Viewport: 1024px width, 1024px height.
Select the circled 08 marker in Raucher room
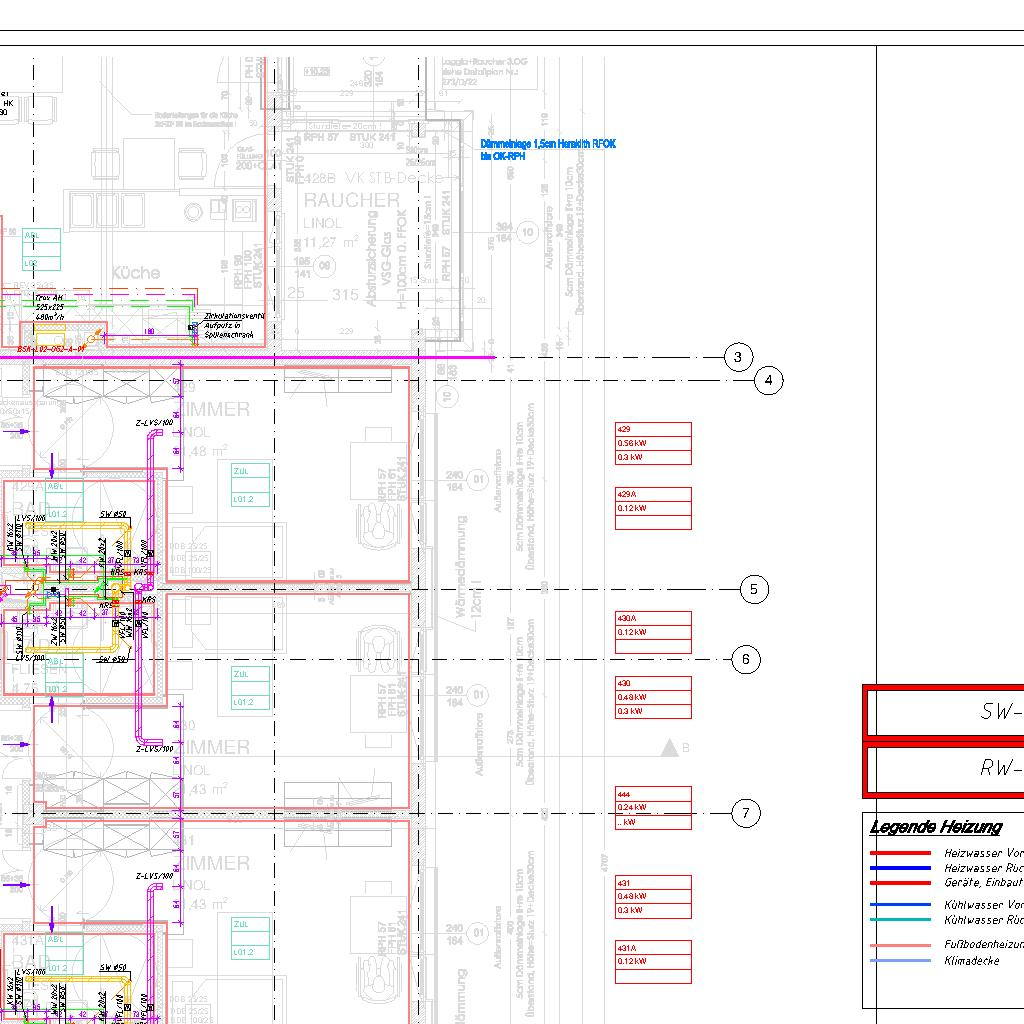(x=325, y=264)
